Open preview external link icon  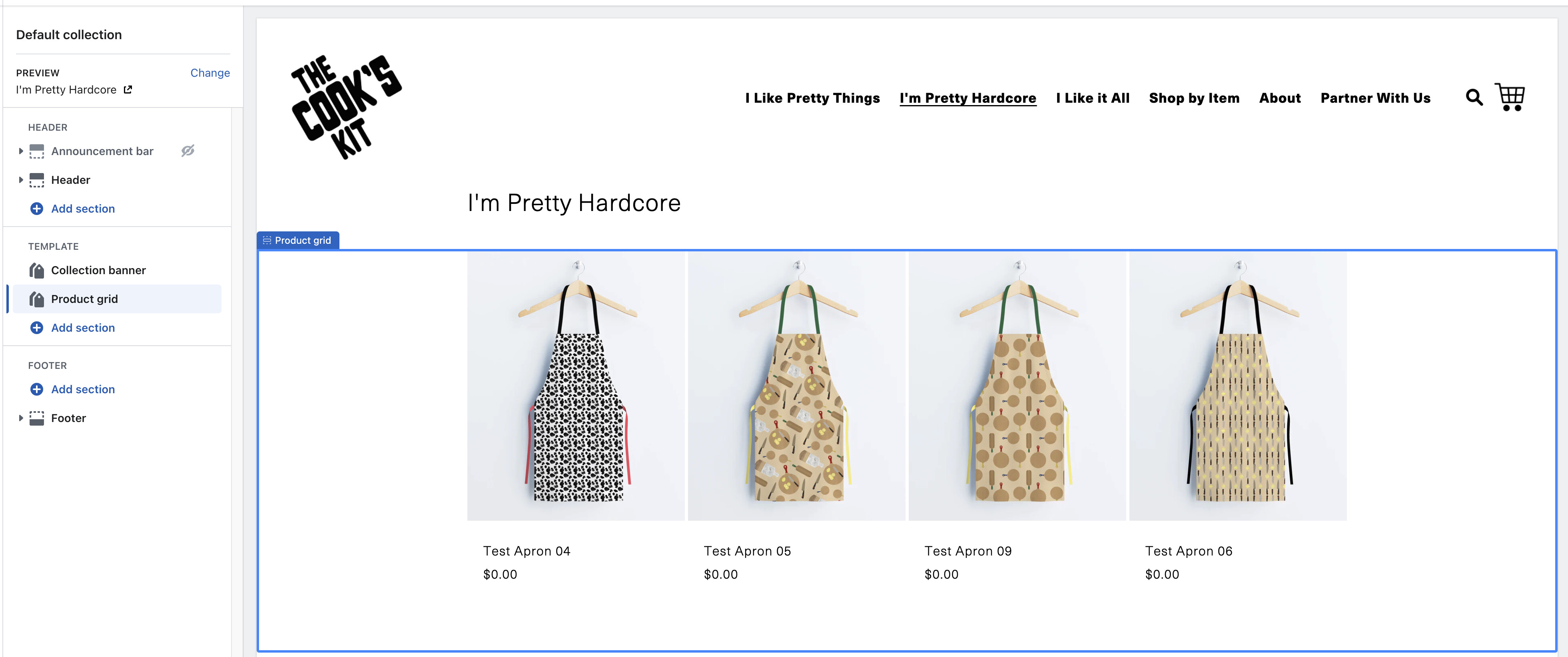pyautogui.click(x=128, y=90)
